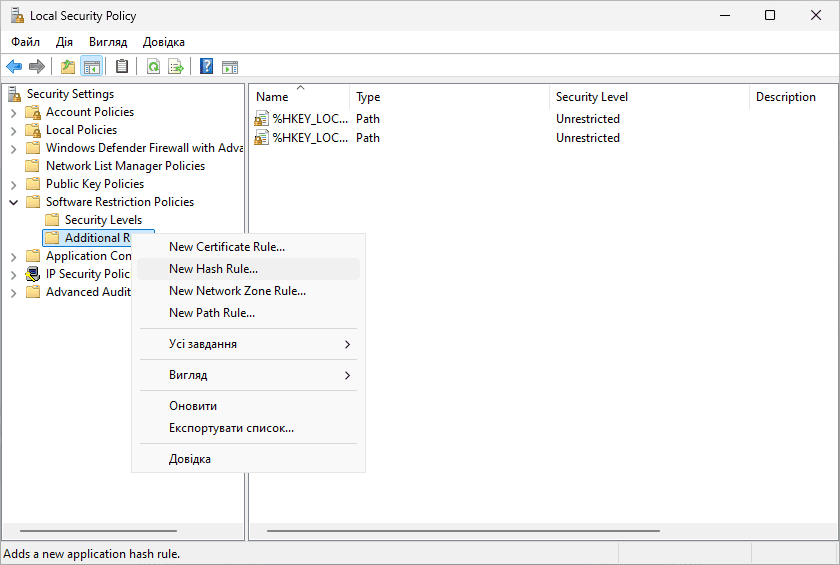Screen dimensions: 840x565
Task: Click the Type column header
Action: coord(368,97)
